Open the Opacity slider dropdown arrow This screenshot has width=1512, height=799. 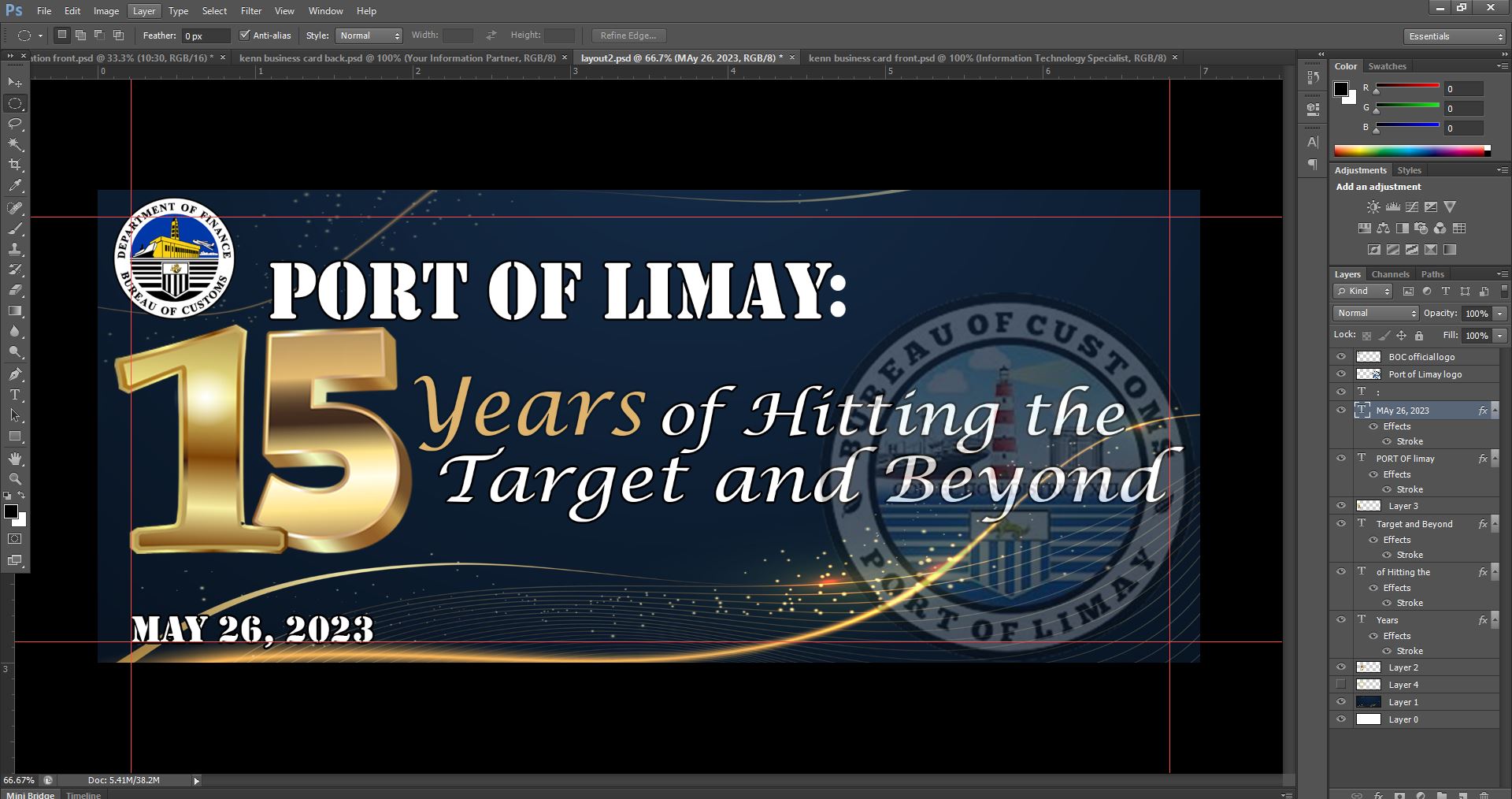click(x=1500, y=314)
